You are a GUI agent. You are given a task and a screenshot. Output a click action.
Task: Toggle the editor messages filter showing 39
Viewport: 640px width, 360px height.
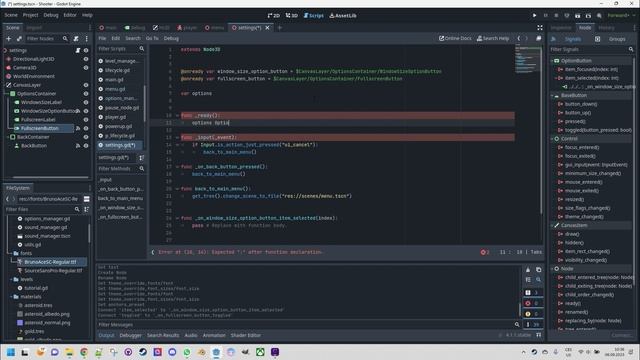[533, 324]
